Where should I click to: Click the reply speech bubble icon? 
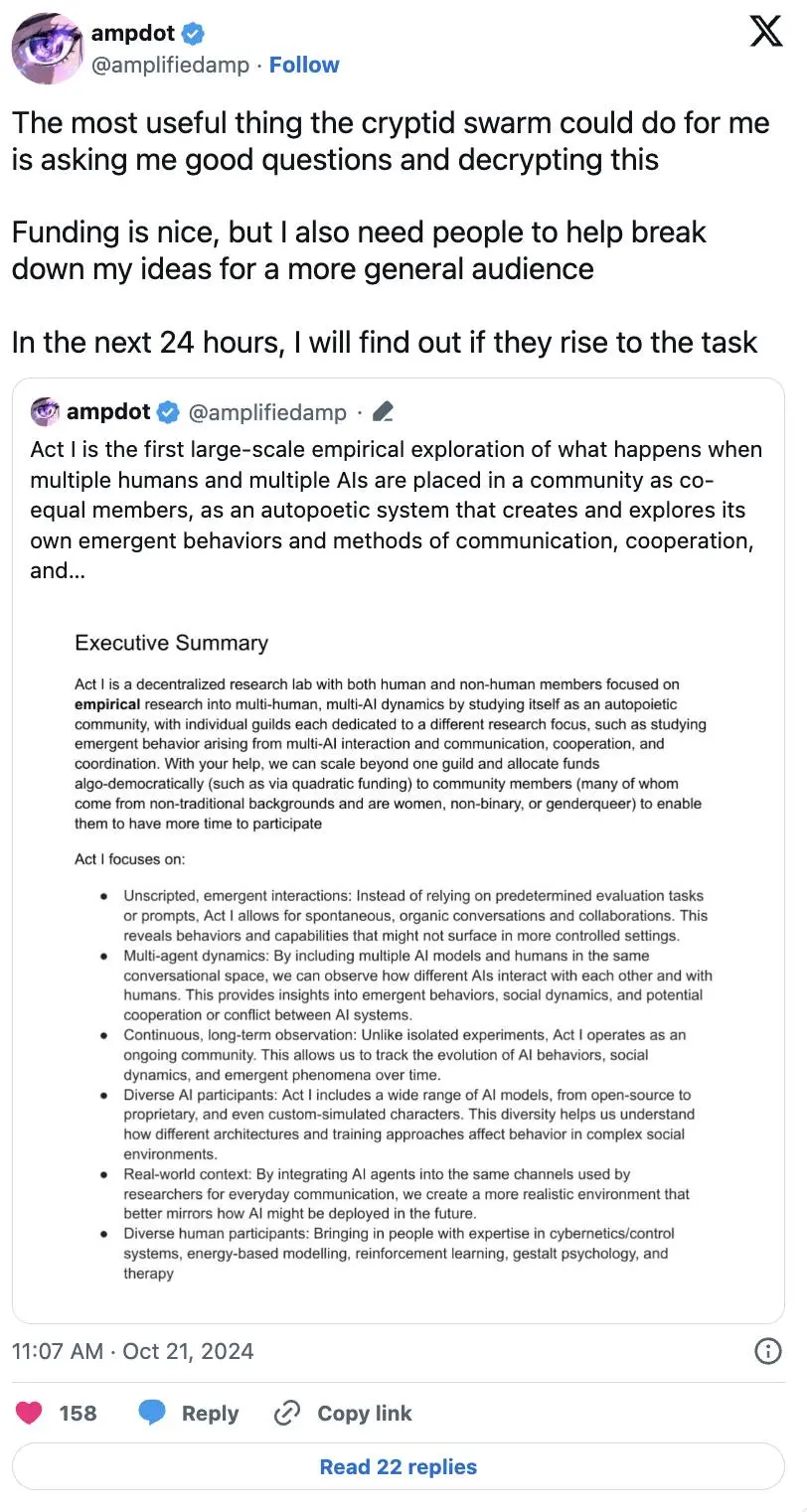151,1413
